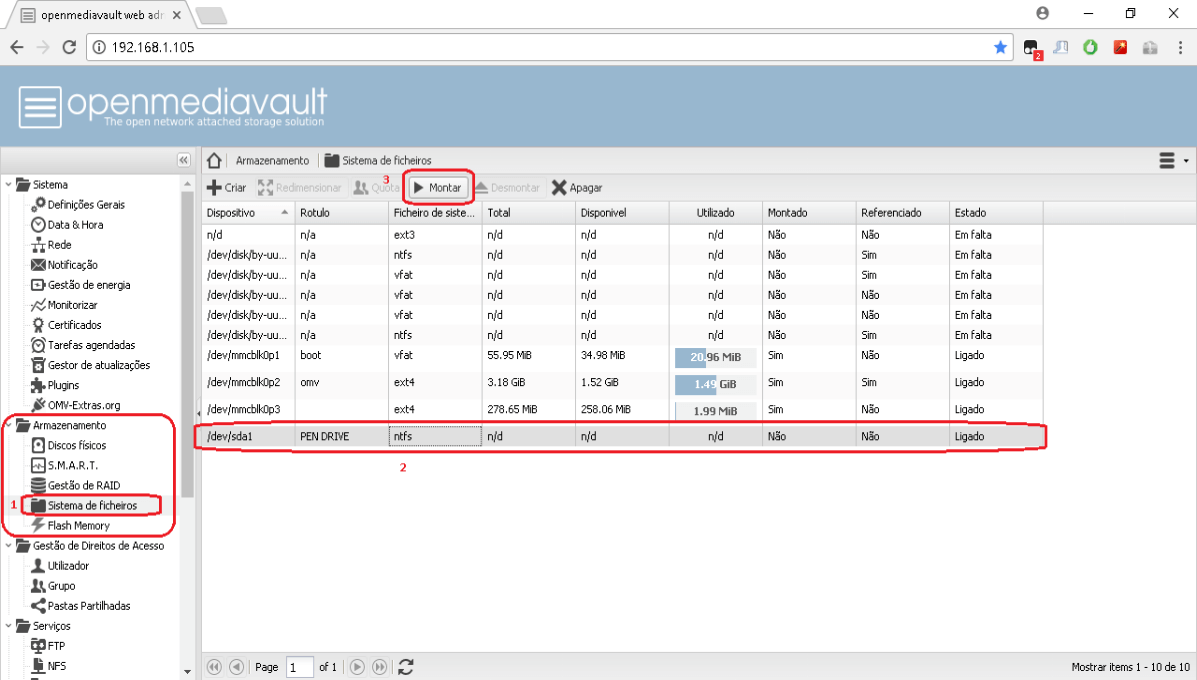The width and height of the screenshot is (1197, 680).
Task: Bookmark page with the star icon
Action: [1000, 47]
